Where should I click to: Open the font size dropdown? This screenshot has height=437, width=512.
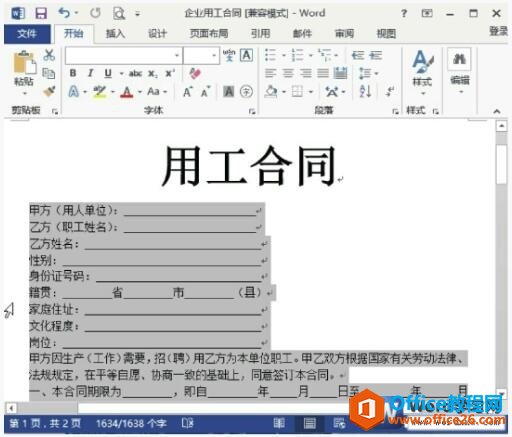[x=214, y=55]
